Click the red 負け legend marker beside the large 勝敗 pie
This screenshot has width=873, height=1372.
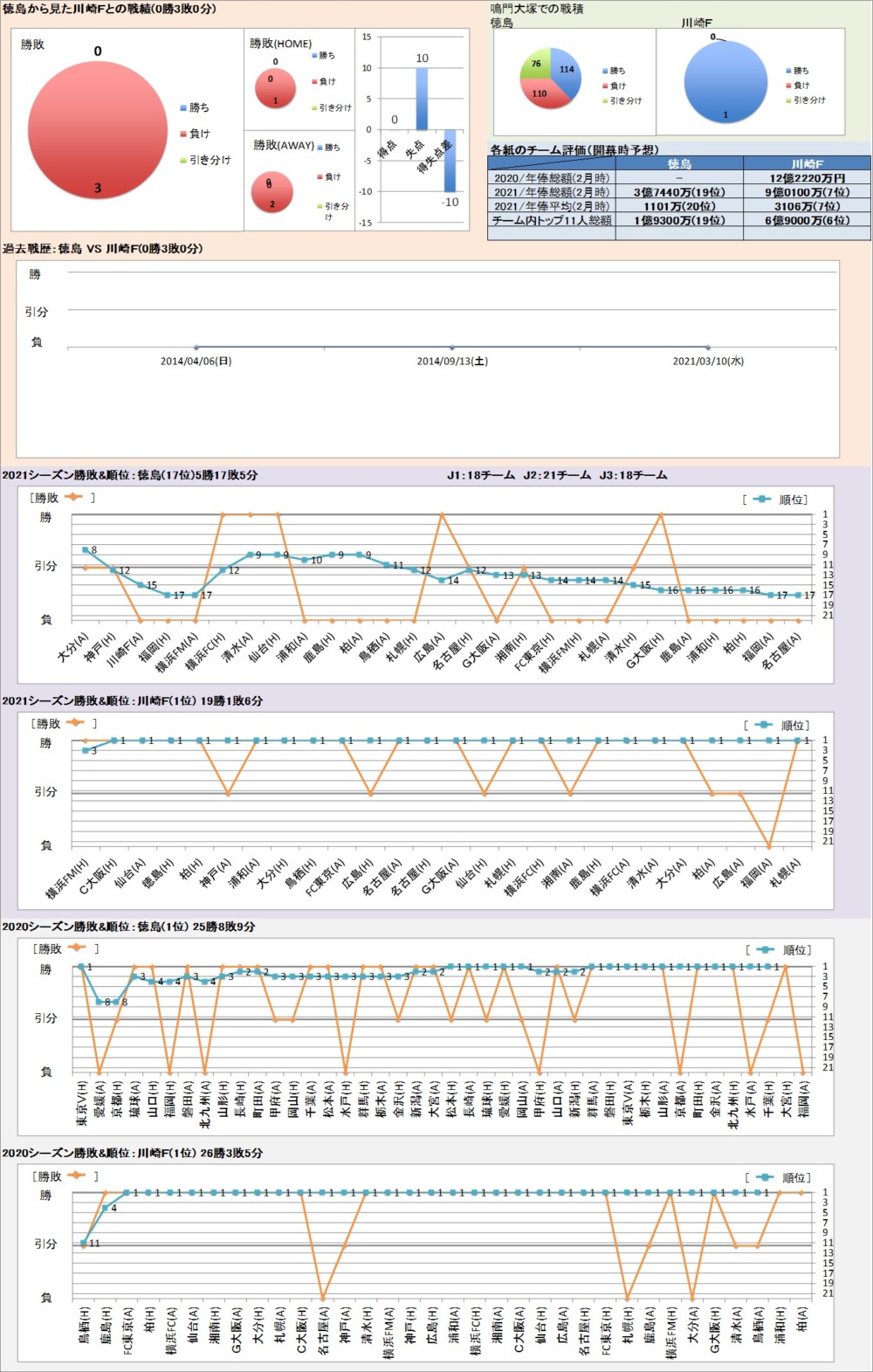[182, 134]
